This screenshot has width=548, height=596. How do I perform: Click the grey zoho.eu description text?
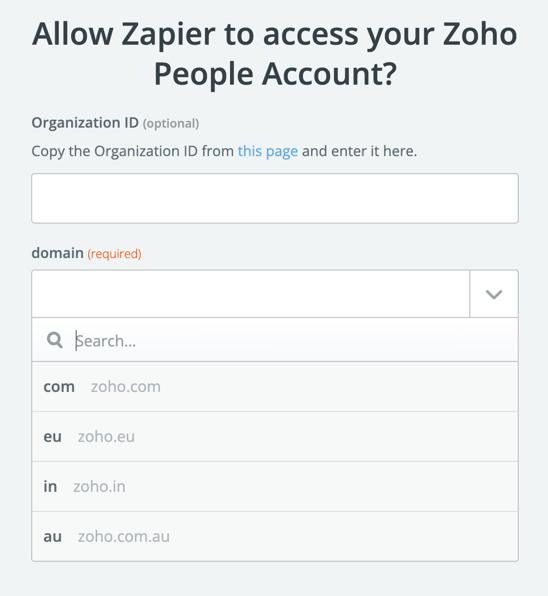pyautogui.click(x=106, y=436)
